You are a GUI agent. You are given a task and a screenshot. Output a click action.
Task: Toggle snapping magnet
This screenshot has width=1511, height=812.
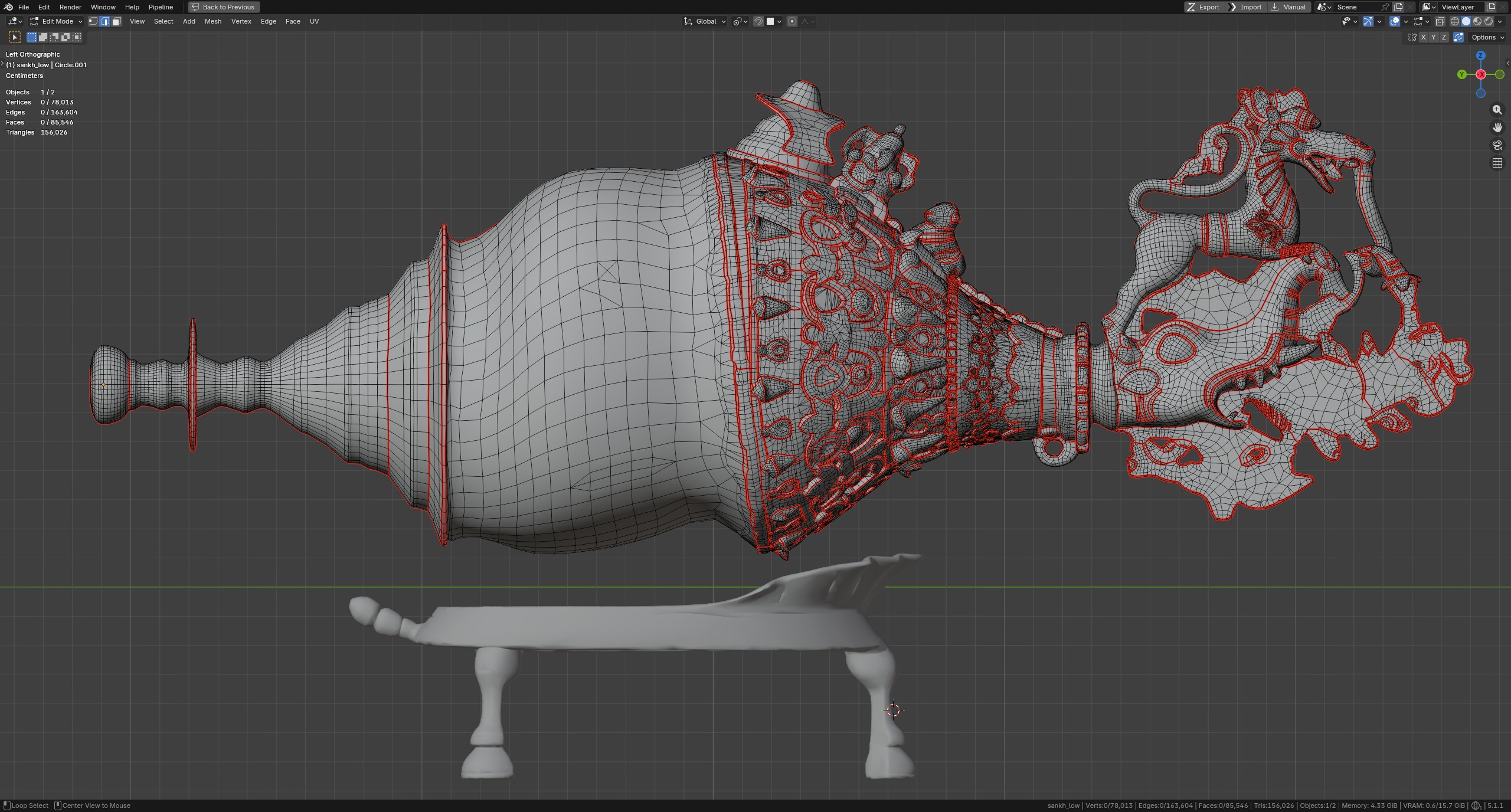[758, 21]
